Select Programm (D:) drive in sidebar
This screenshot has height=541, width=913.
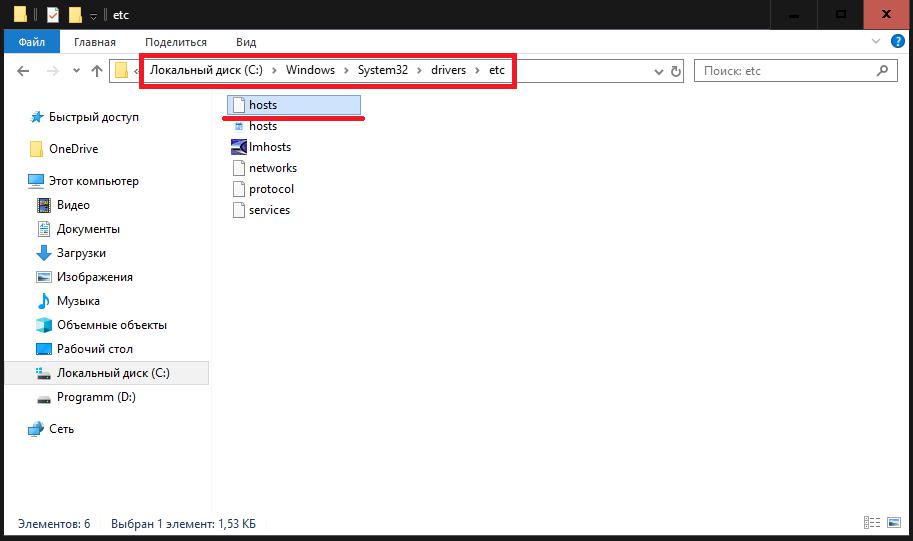[96, 397]
